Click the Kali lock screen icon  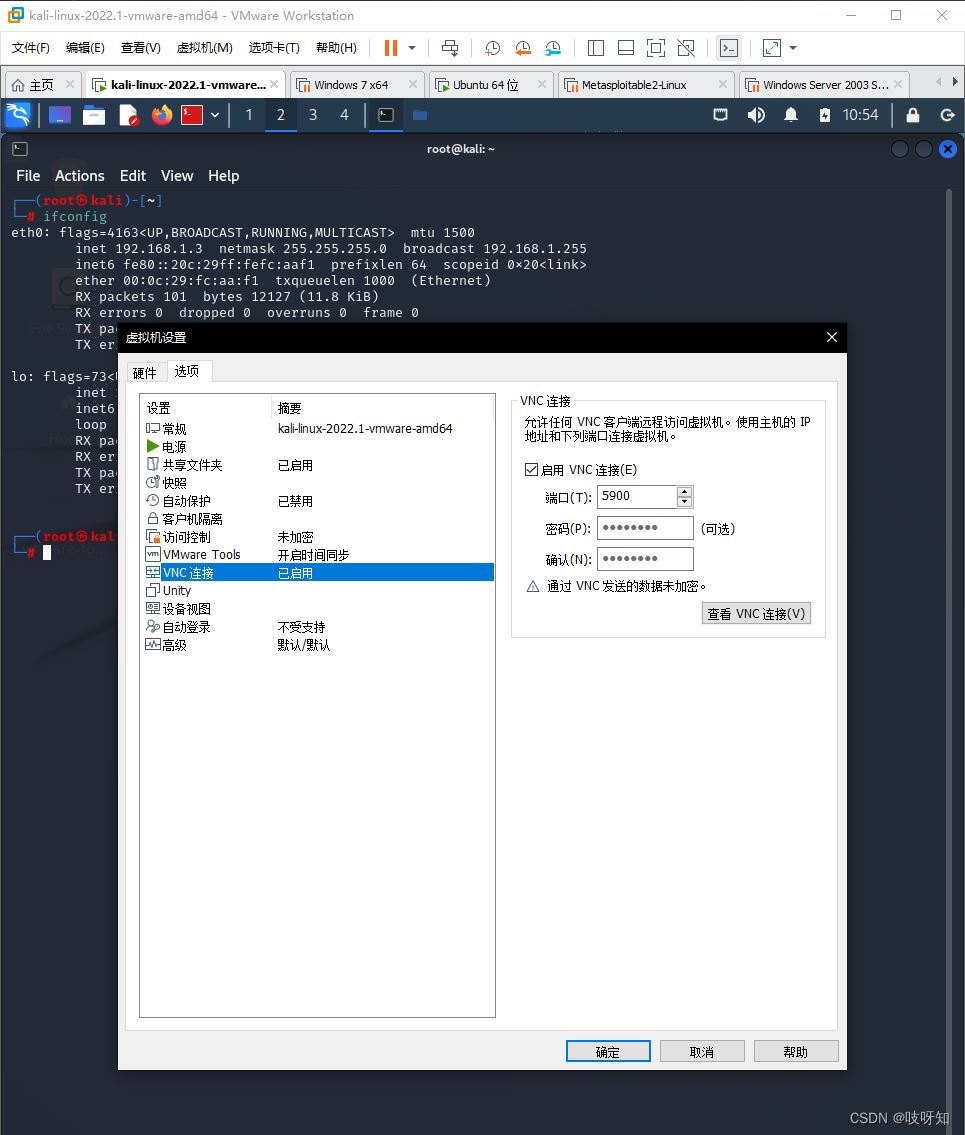tap(913, 115)
